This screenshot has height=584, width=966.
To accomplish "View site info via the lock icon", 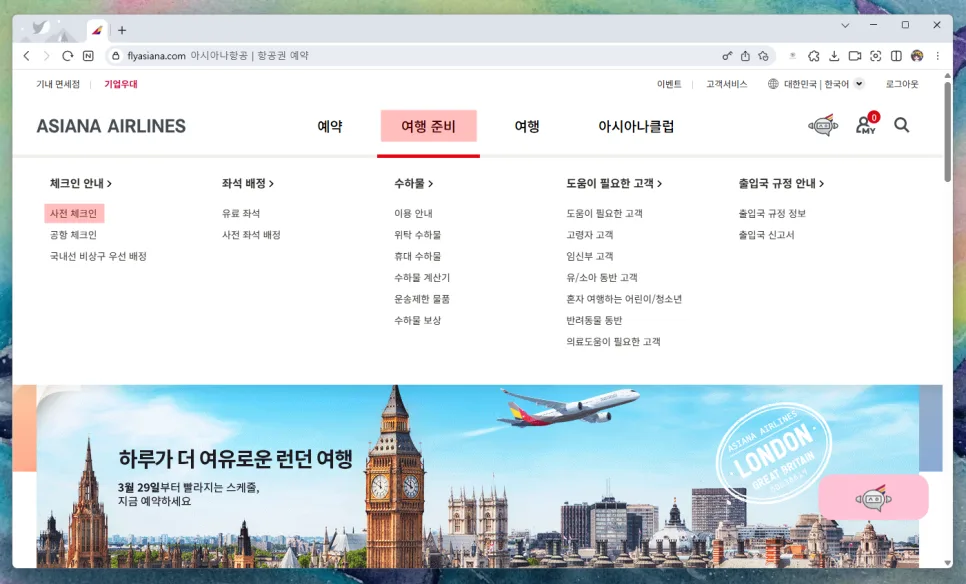I will point(115,55).
